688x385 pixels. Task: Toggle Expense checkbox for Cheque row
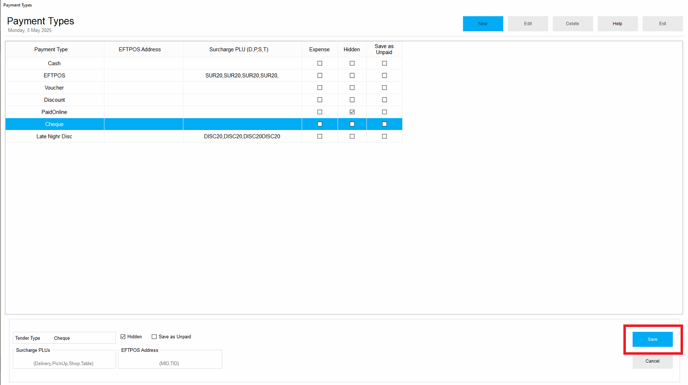click(x=319, y=124)
